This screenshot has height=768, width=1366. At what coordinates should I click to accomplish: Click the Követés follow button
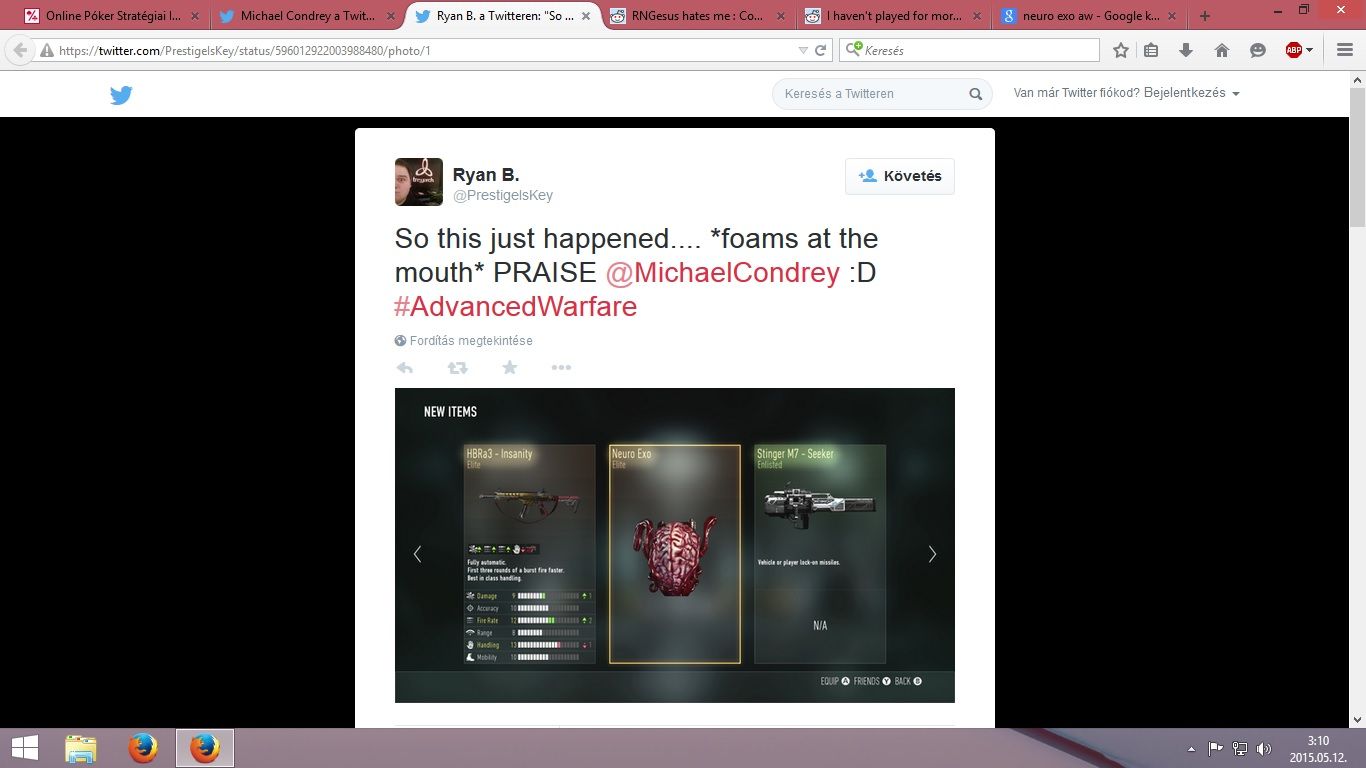pyautogui.click(x=900, y=176)
